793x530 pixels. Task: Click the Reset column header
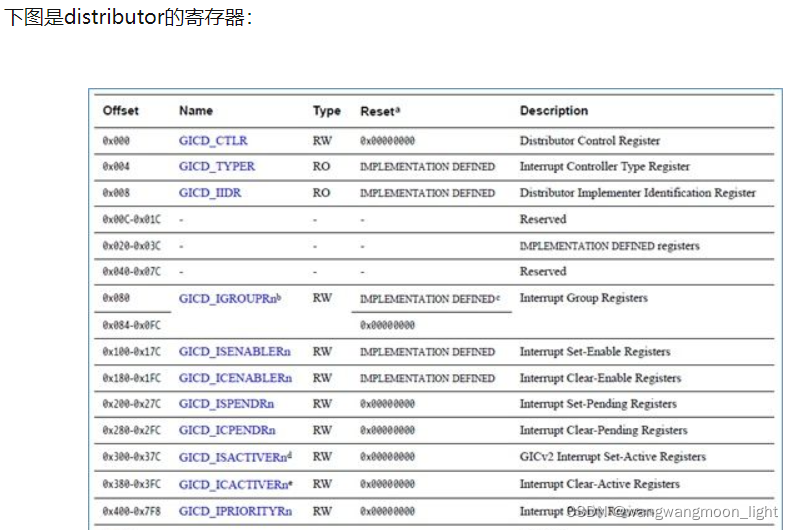(x=380, y=111)
